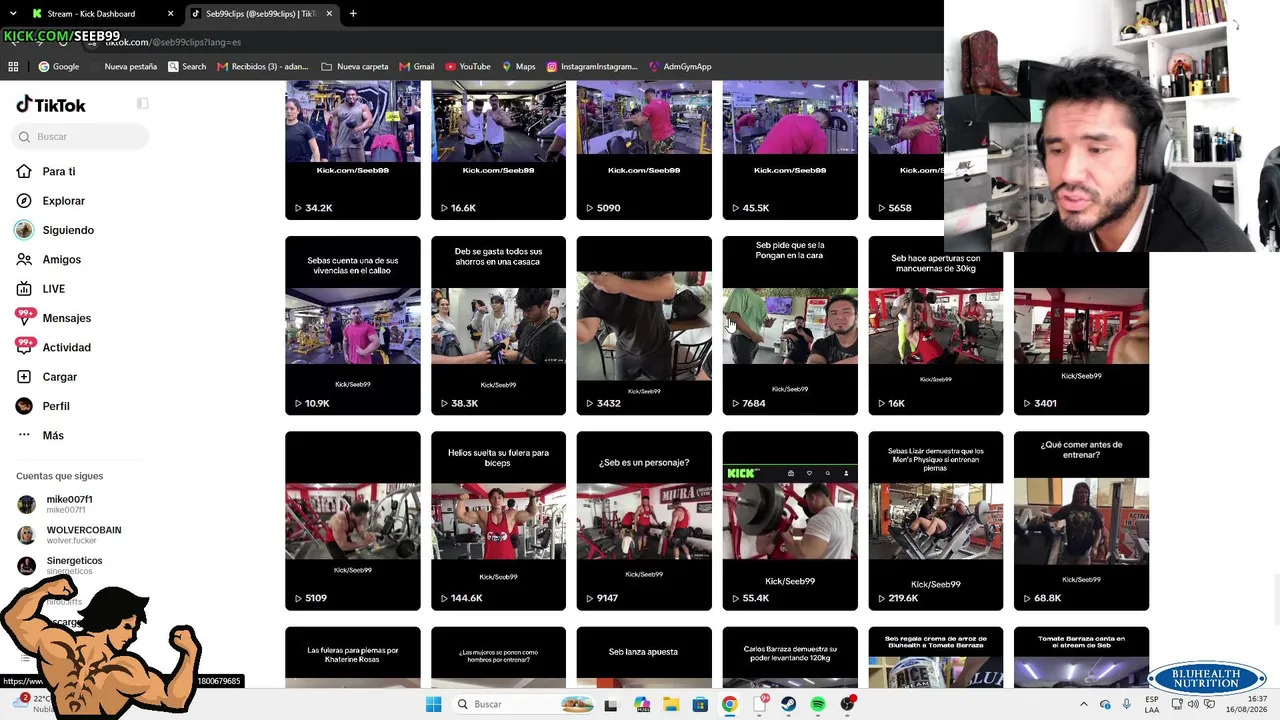Image resolution: width=1280 pixels, height=720 pixels.
Task: Open the video with 3432 views
Action: coord(644,325)
